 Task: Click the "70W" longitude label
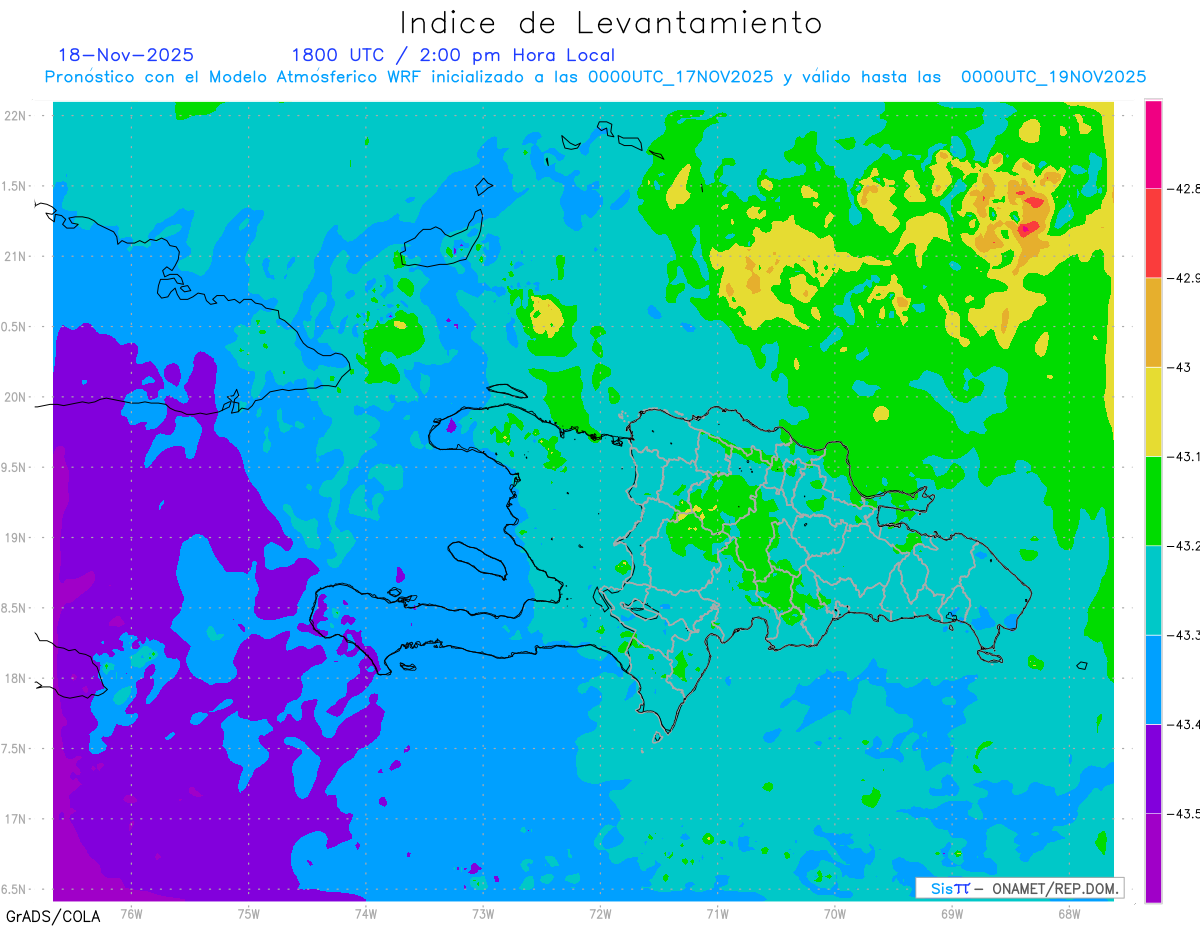click(x=835, y=913)
